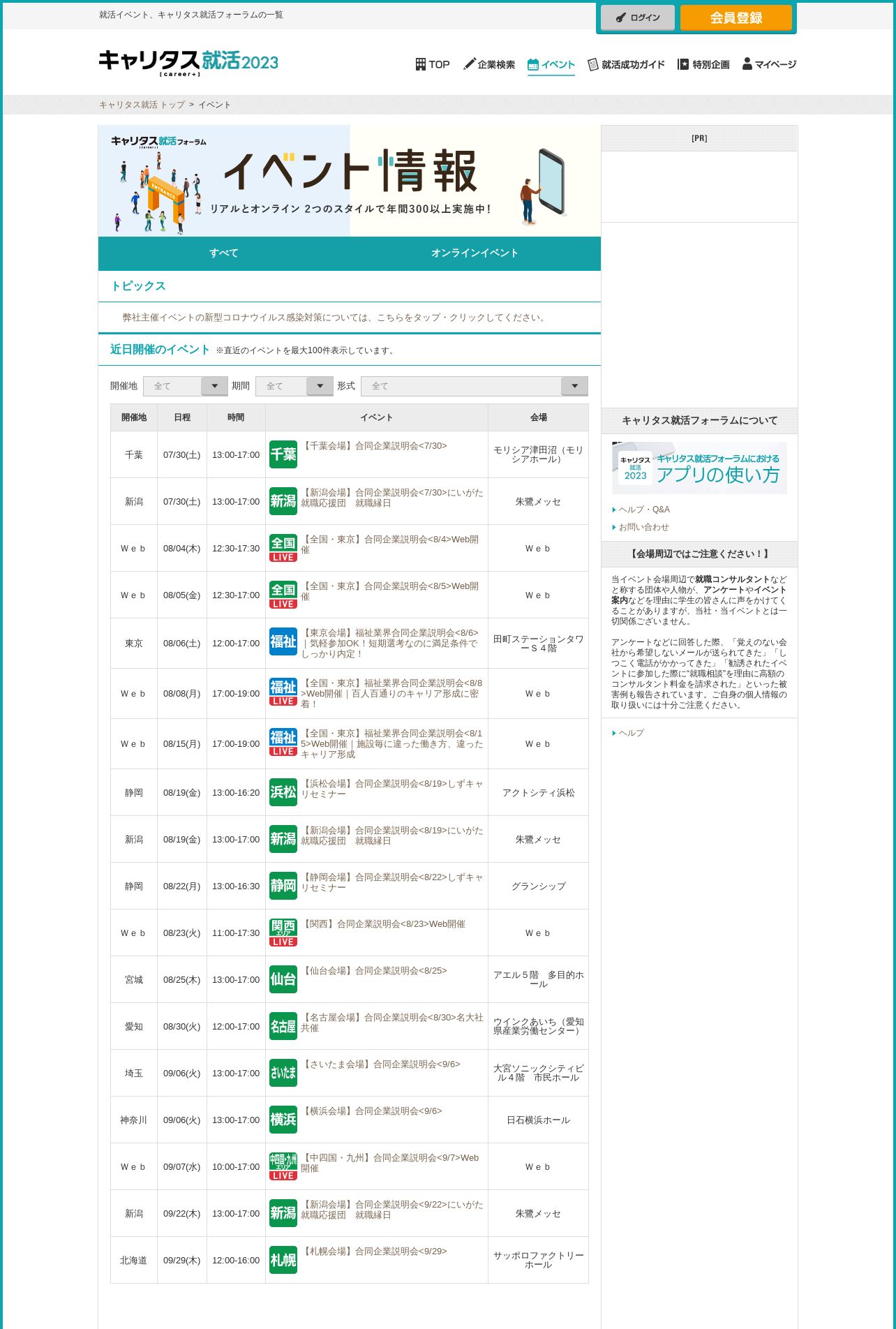
Task: Click the 会場 column header
Action: click(538, 417)
